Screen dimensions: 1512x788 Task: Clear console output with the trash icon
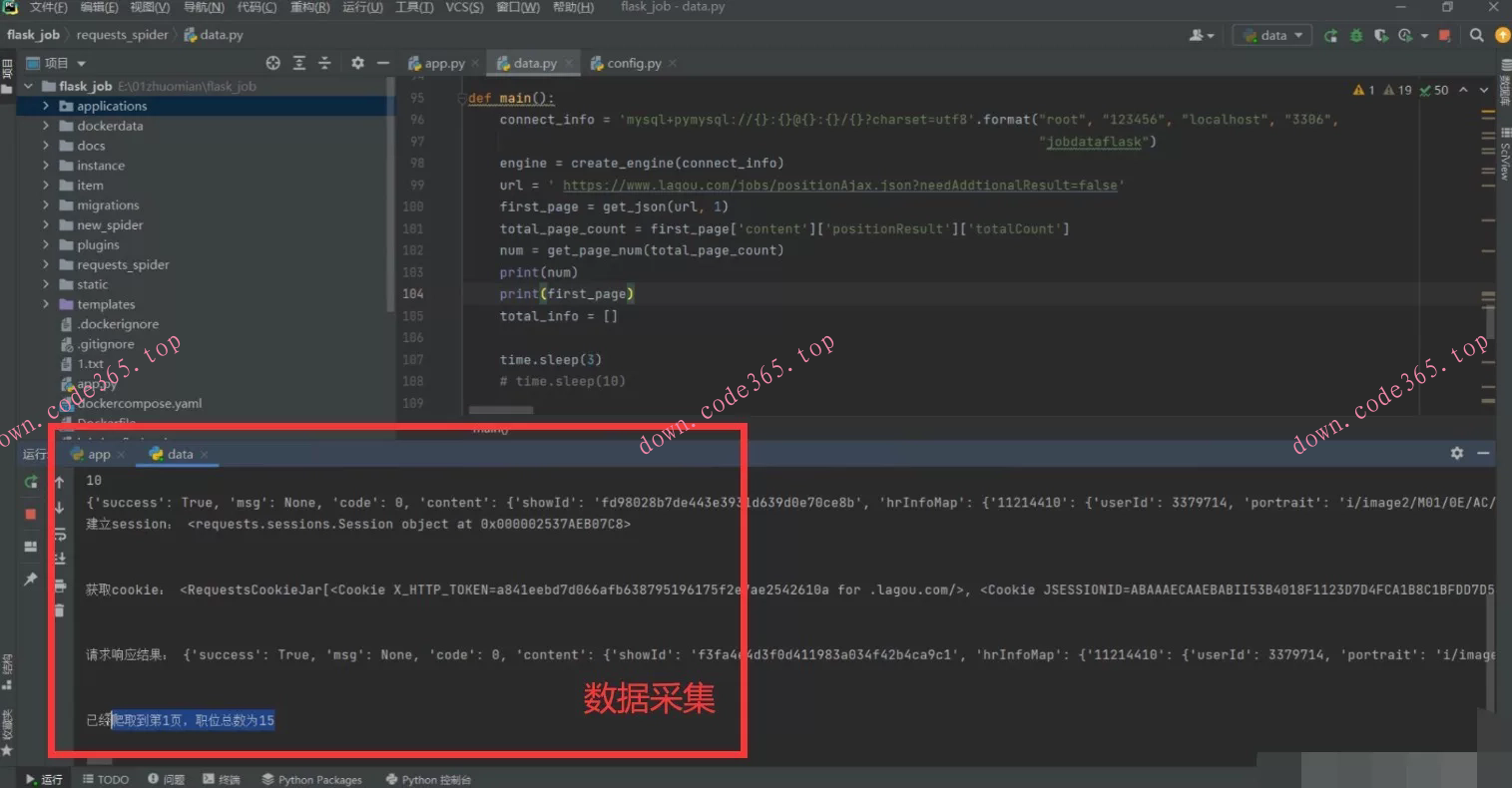(x=60, y=609)
